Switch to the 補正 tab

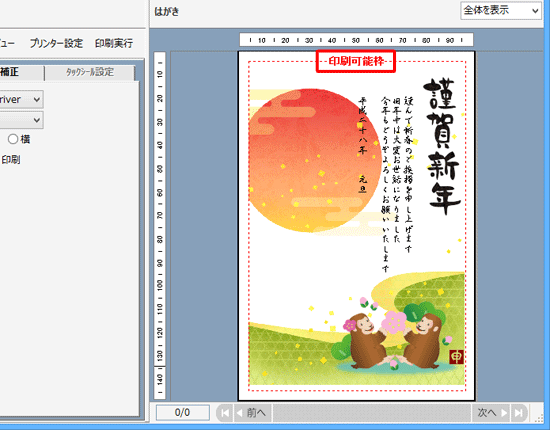coord(22,72)
